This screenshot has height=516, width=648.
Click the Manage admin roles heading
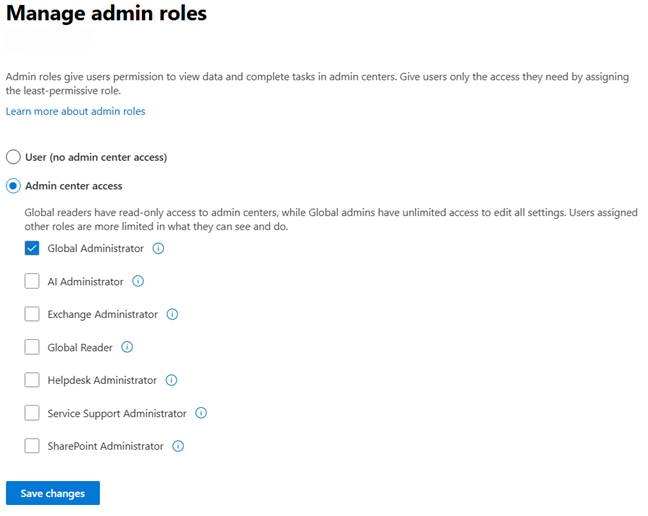tap(106, 13)
